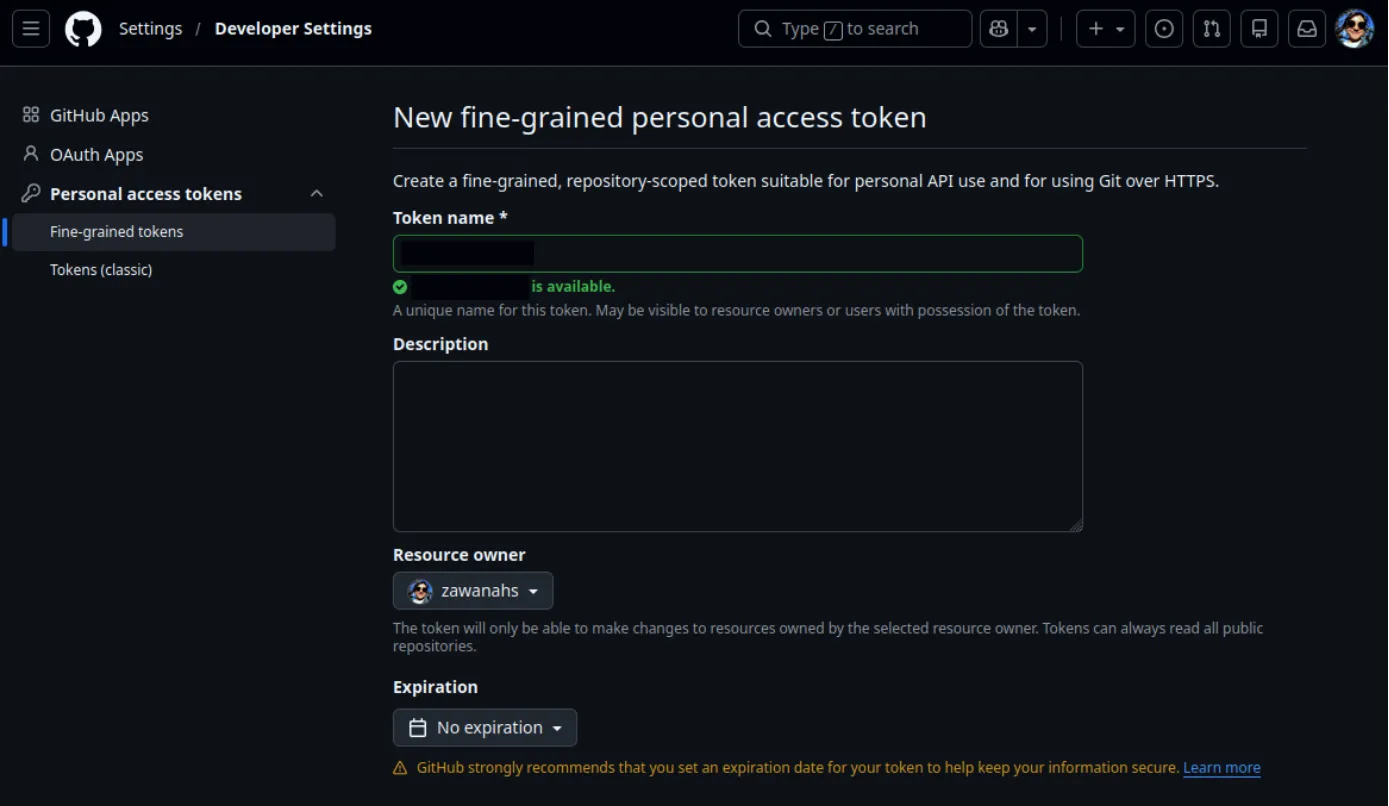Viewport: 1389px width, 806px height.
Task: Click the 'Expiration' label
Action: click(435, 687)
